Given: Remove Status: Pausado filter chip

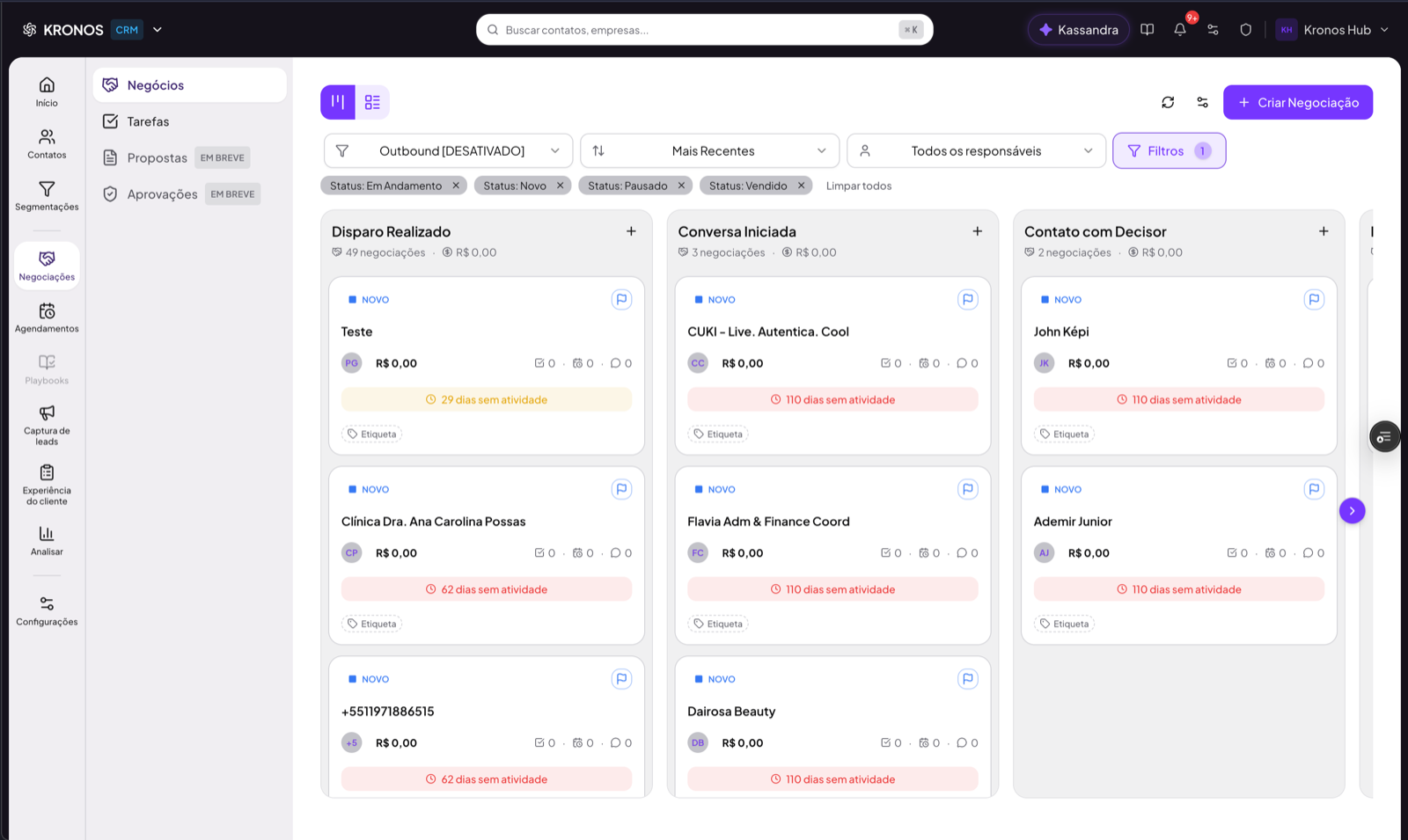Looking at the screenshot, I should pos(681,186).
